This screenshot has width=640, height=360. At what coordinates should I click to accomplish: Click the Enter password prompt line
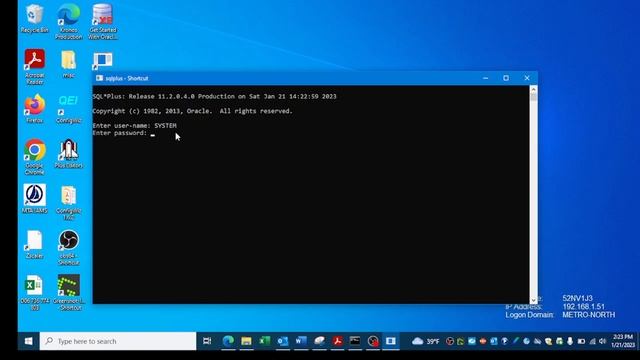(x=123, y=133)
